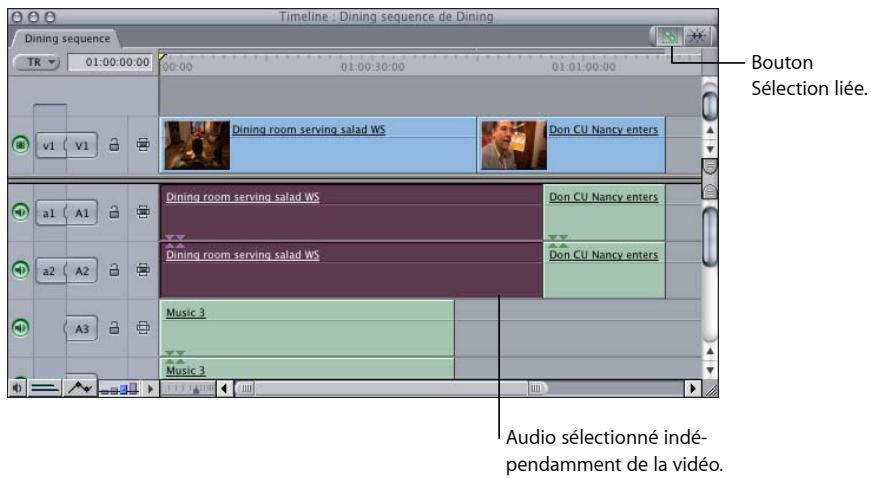
Task: Click the video tracks scroll up arrow
Action: 709,131
